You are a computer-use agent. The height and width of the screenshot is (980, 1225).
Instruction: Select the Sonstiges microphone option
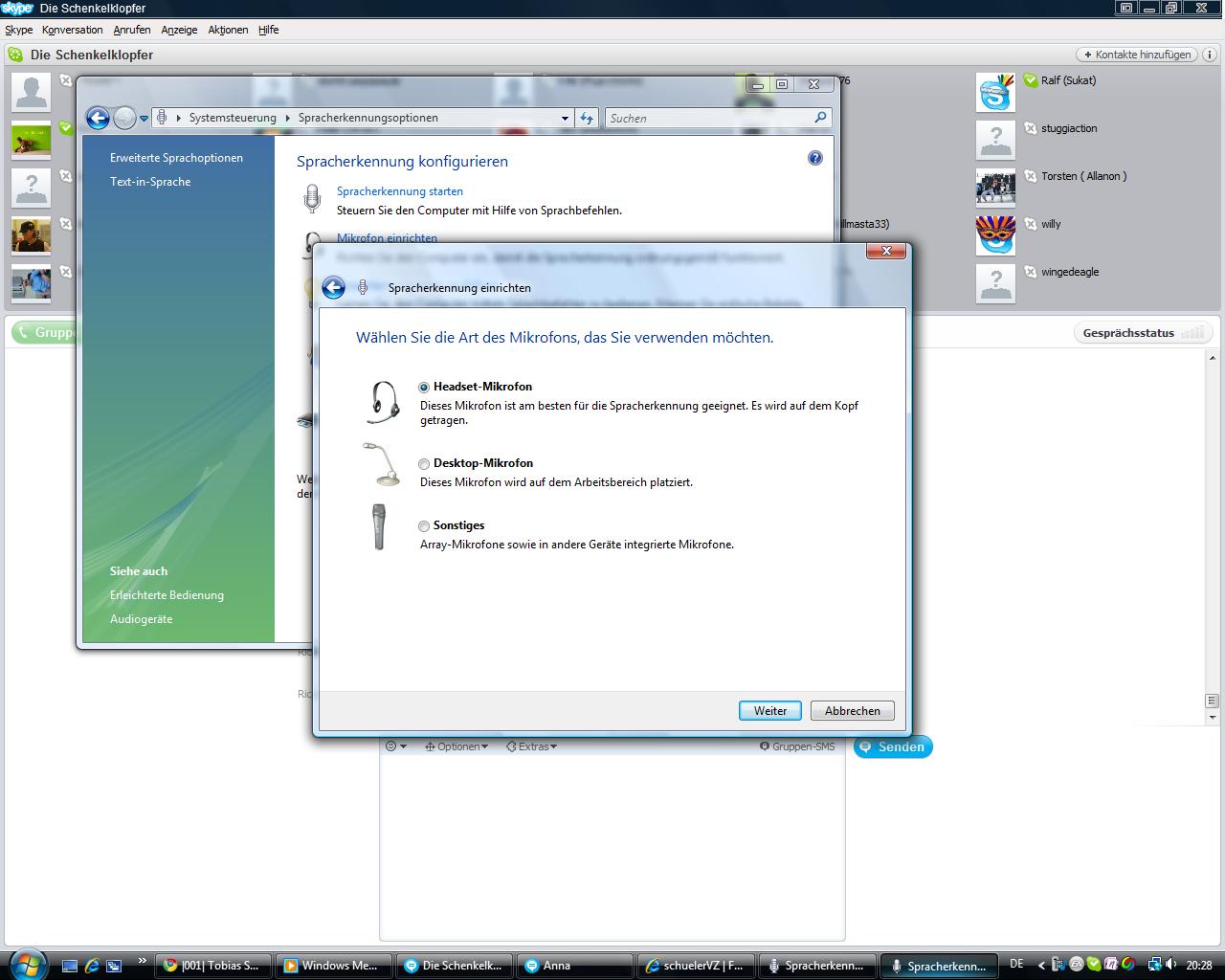[x=424, y=526]
